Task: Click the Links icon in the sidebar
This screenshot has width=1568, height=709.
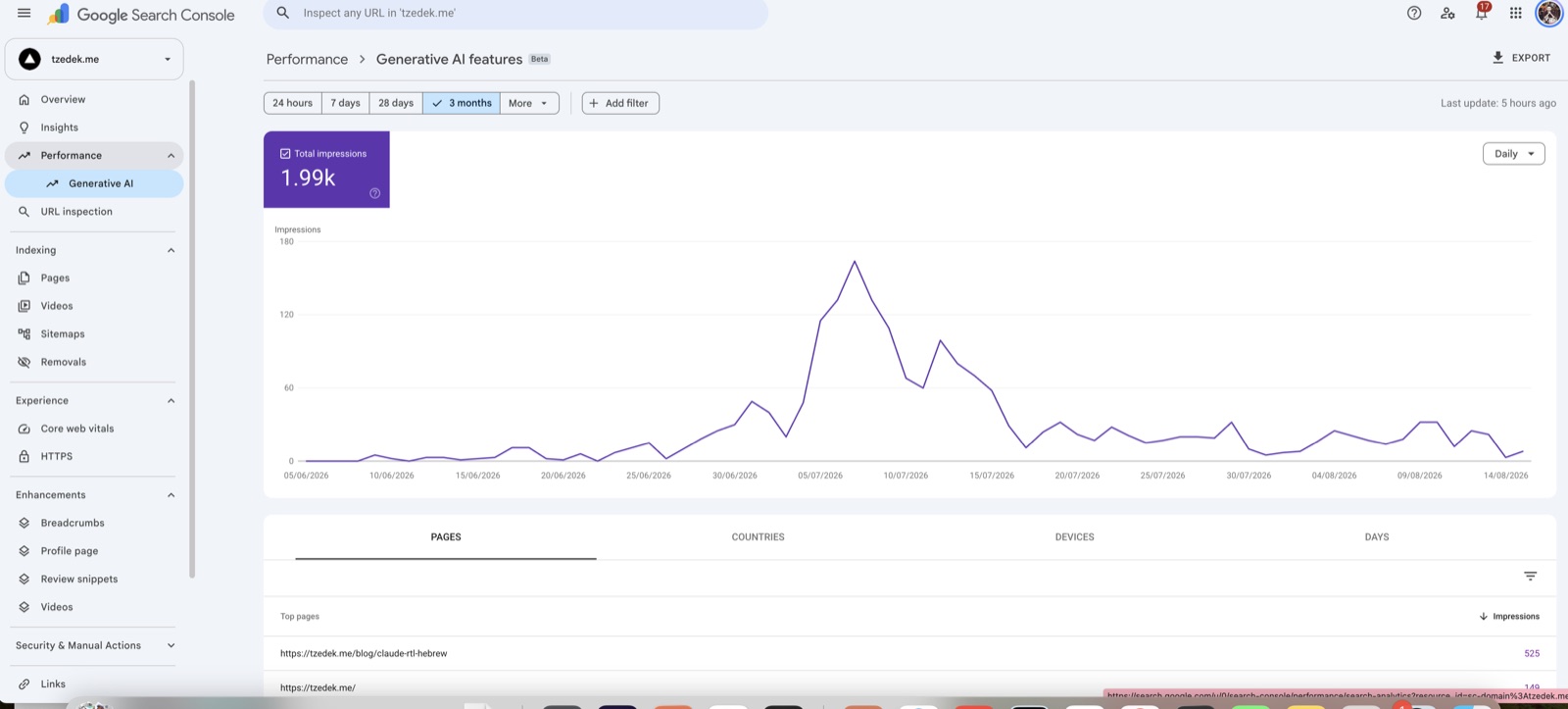Action: (x=24, y=684)
